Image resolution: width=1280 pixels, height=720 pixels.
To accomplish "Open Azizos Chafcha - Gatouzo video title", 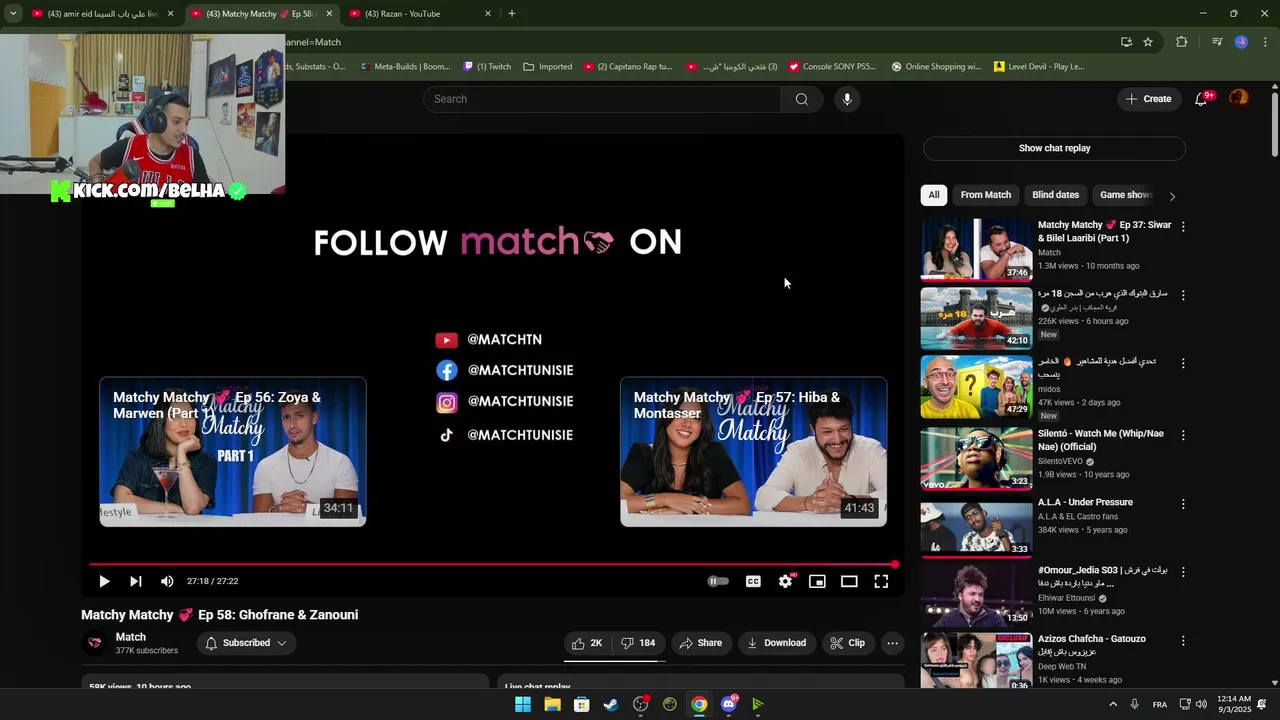I will tap(1092, 639).
